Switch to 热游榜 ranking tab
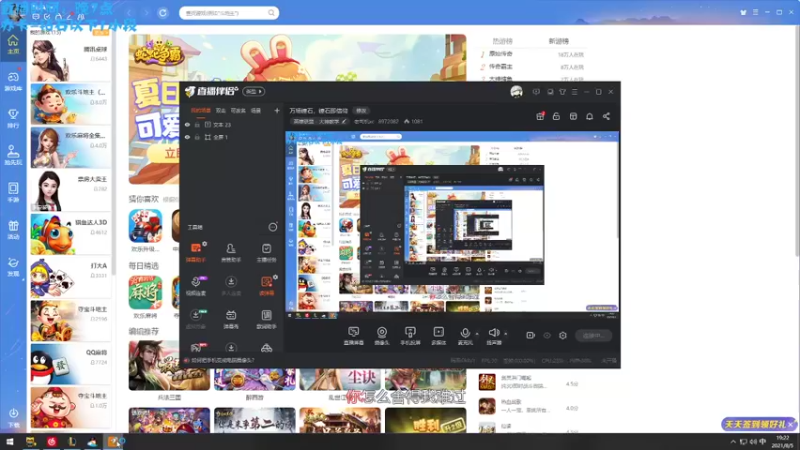The width and height of the screenshot is (800, 450). point(503,41)
